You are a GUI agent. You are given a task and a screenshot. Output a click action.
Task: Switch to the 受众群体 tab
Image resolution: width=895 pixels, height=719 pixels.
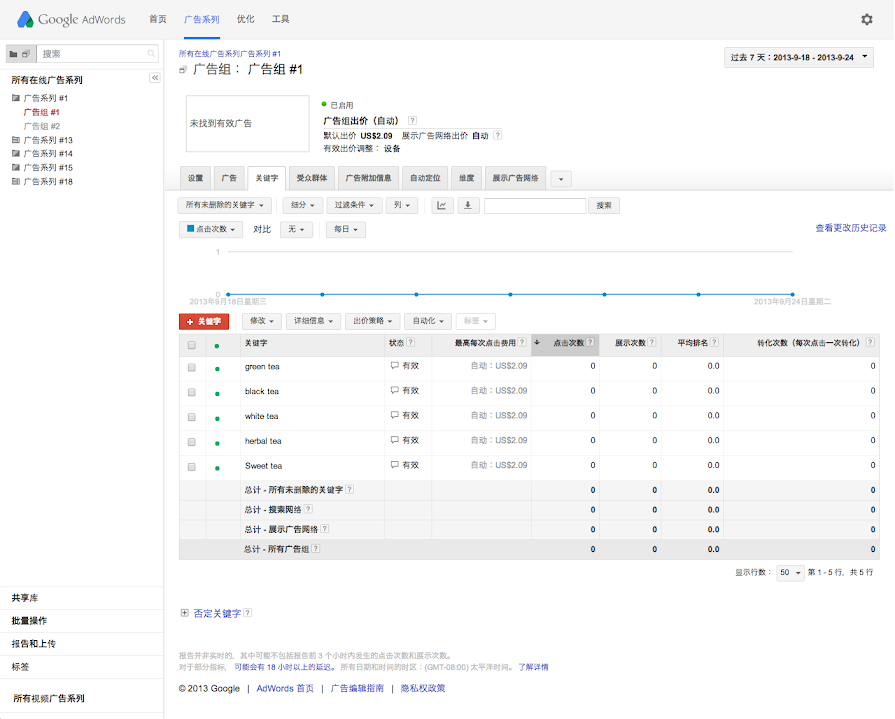pos(312,178)
